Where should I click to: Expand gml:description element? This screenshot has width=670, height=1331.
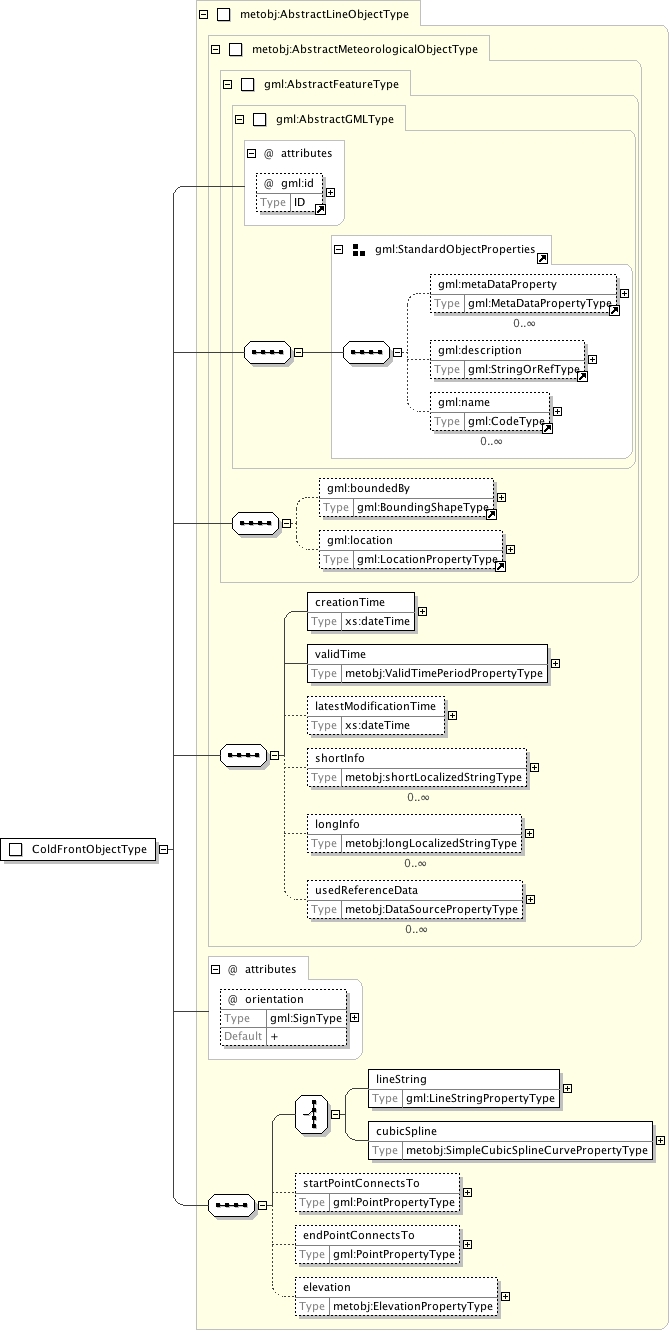592,360
